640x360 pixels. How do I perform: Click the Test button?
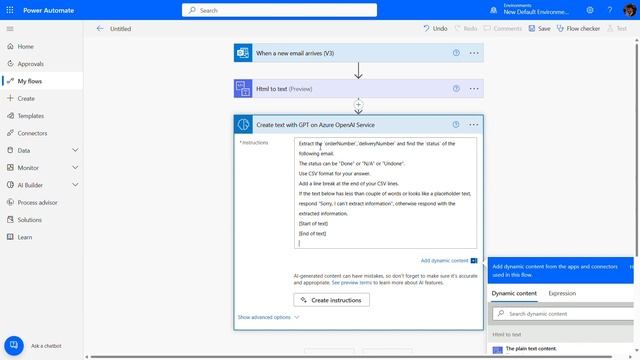click(617, 29)
